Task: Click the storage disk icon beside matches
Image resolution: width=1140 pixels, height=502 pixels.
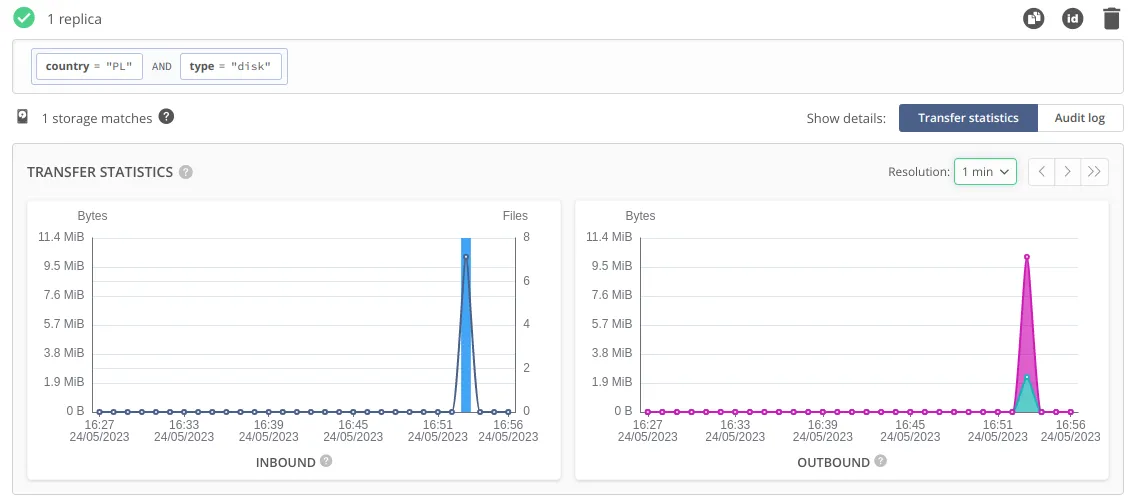Action: coord(22,118)
